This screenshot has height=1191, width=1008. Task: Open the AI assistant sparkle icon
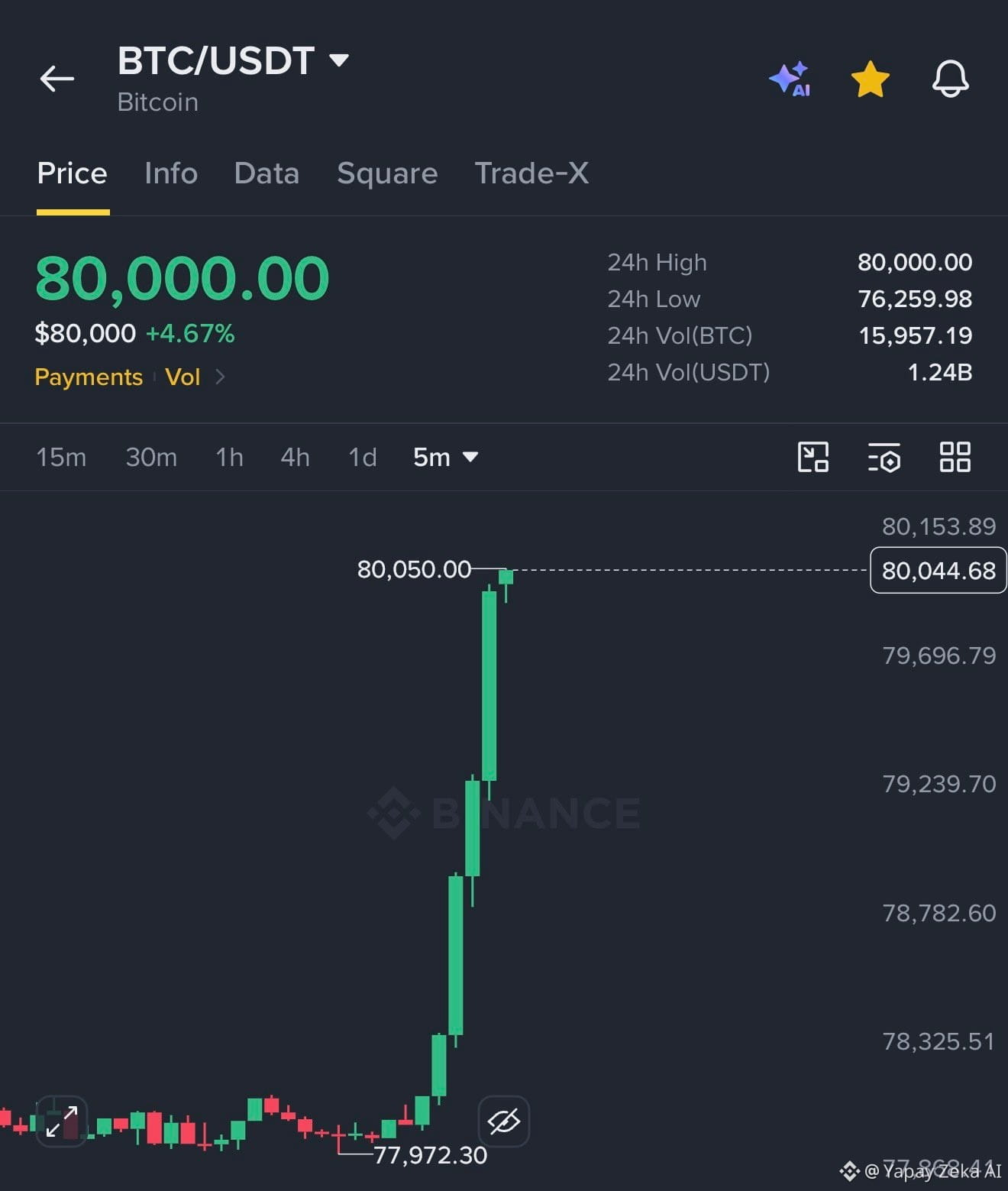pos(790,79)
